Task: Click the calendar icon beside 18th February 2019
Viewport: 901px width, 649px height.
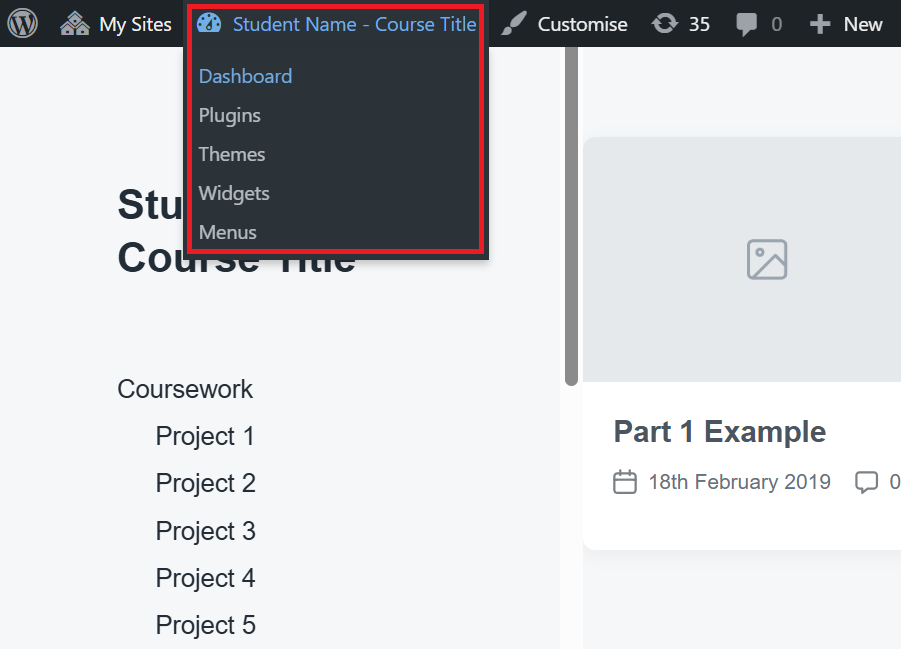Action: coord(625,482)
